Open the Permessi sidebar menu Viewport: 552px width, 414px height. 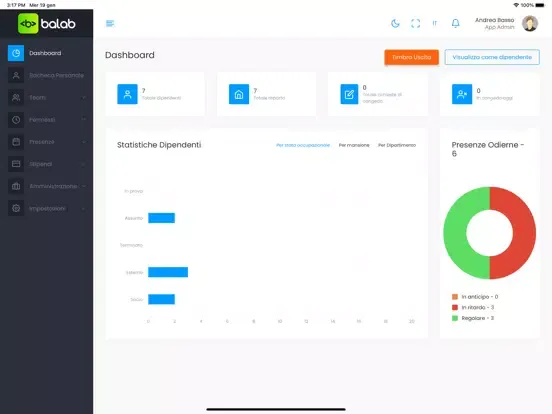[46, 120]
